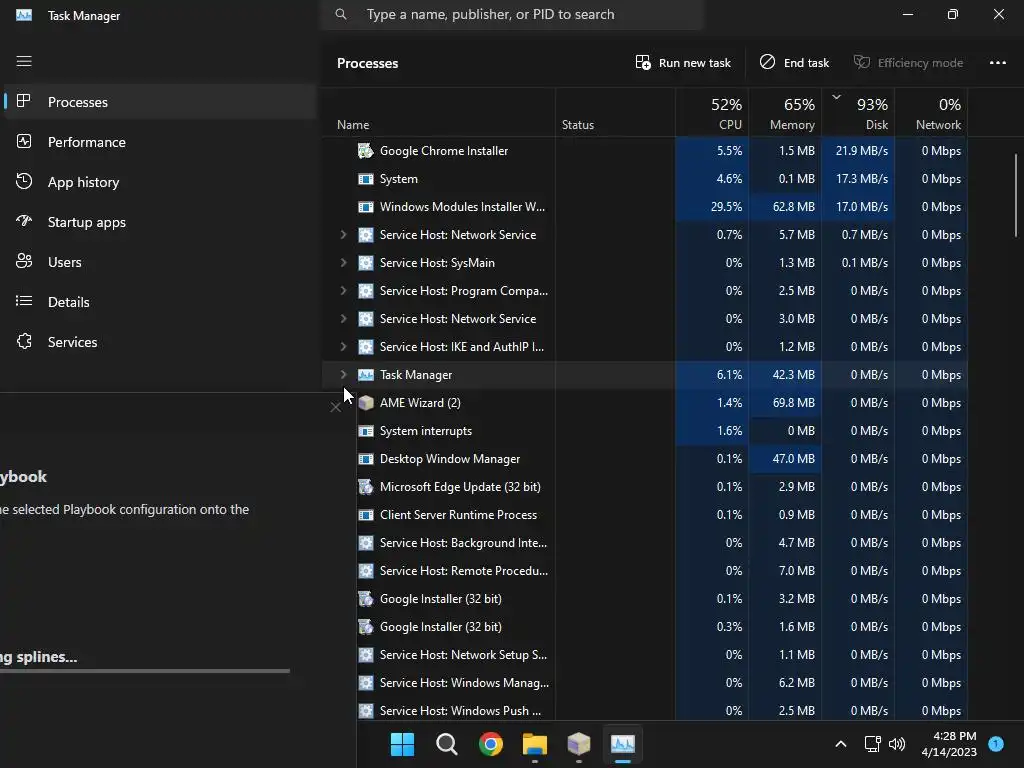Close the AME Wizard panel with X
Screen dimensions: 1024x768
click(x=336, y=408)
